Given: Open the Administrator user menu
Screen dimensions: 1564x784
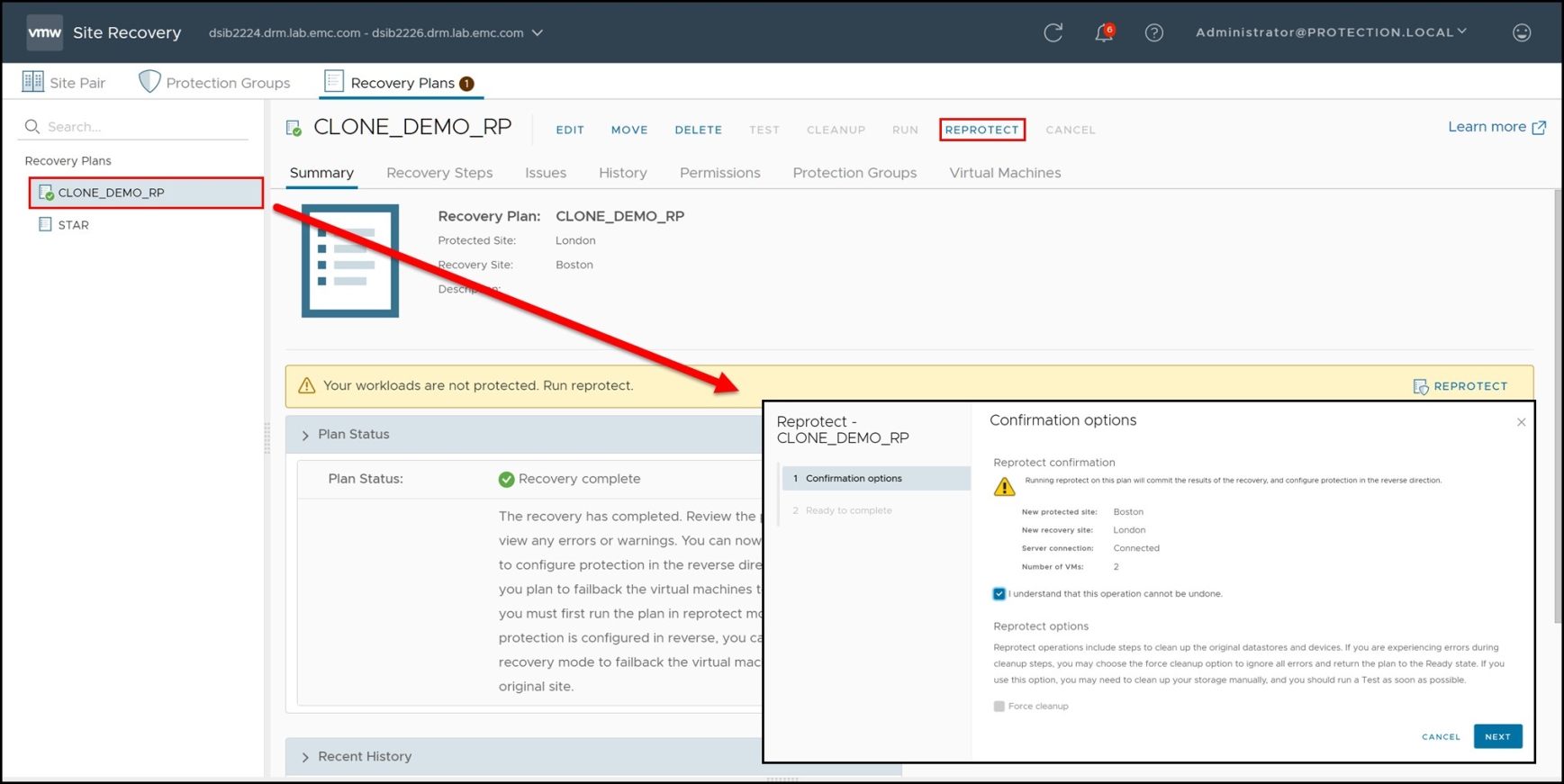Looking at the screenshot, I should click(1331, 32).
